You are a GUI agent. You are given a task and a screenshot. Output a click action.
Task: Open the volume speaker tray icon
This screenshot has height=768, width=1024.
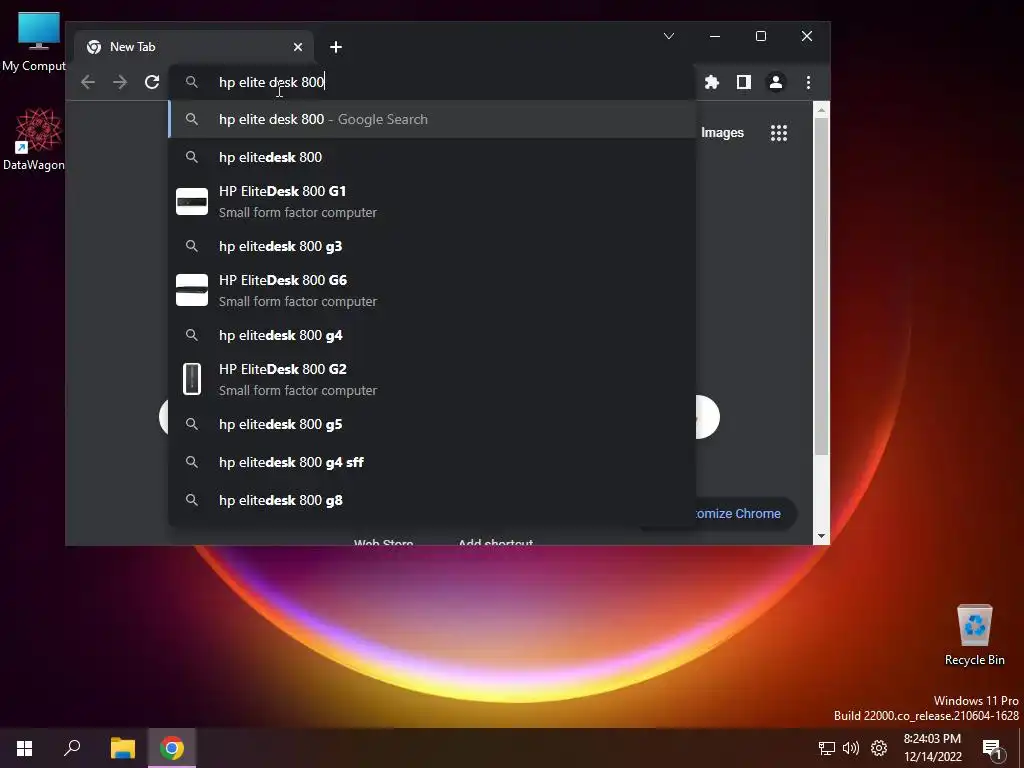click(851, 748)
